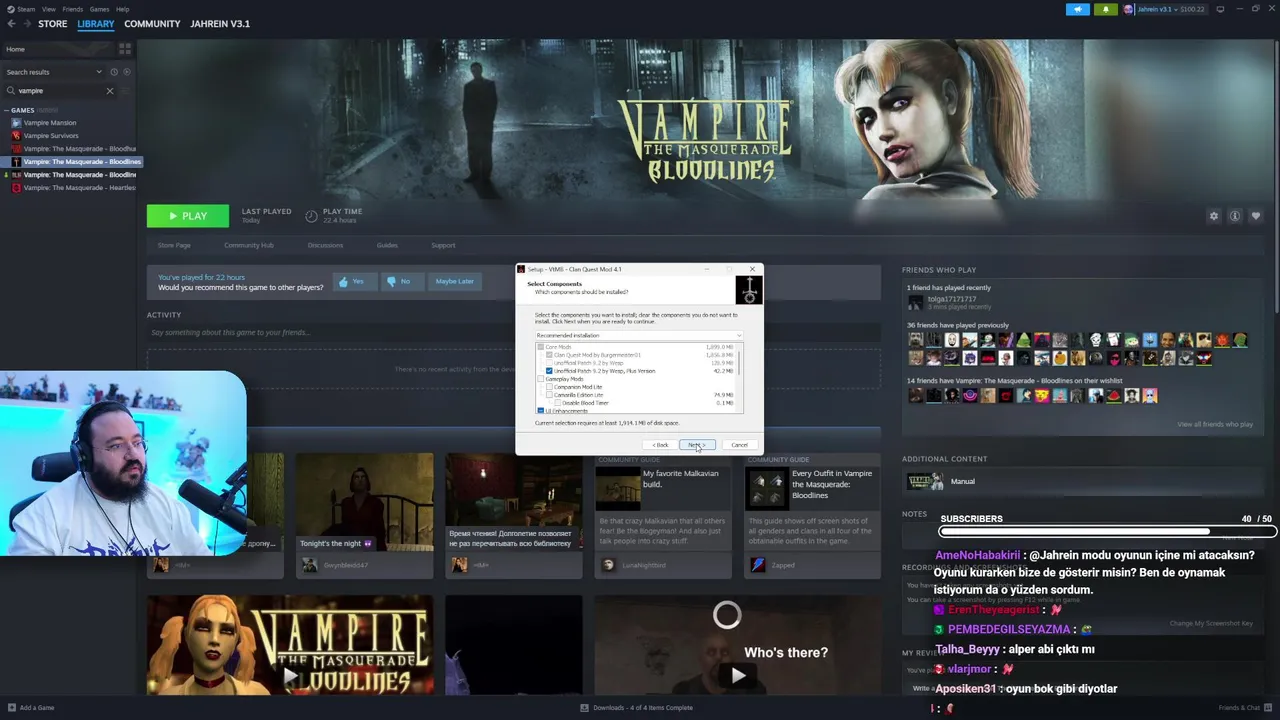Click View all friends who play
The image size is (1280, 720).
pyautogui.click(x=1215, y=424)
